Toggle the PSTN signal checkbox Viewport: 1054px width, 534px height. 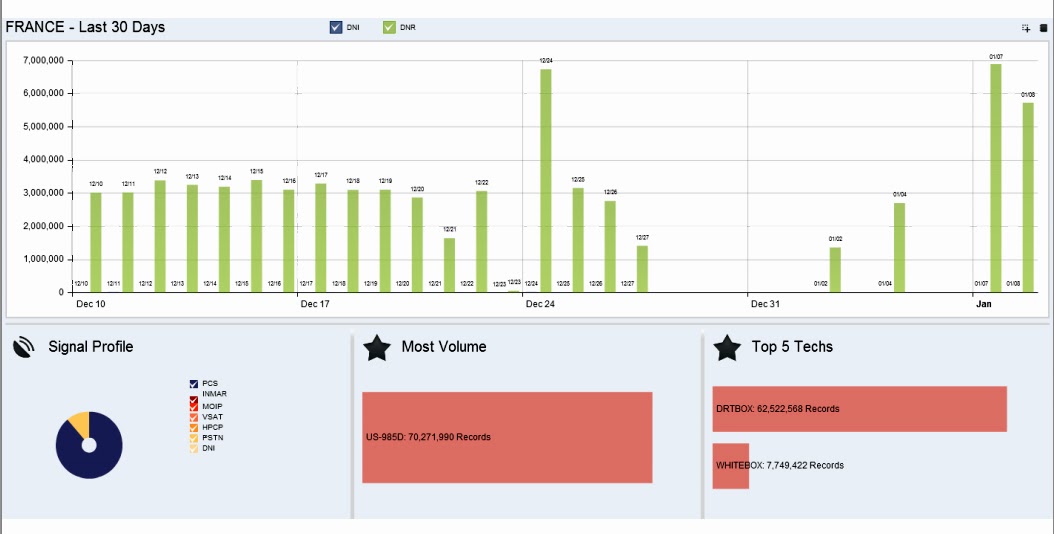tap(194, 438)
